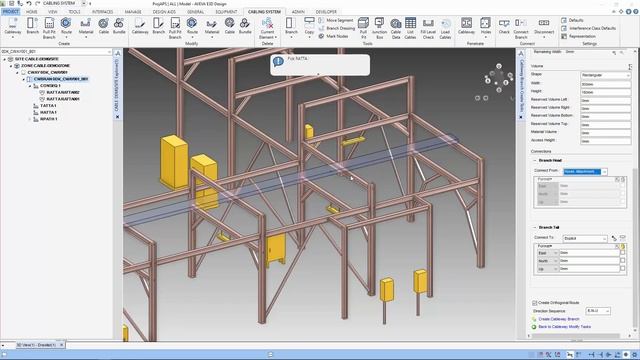Open the Create Material dropdown
Viewport: 640px width, 360px height.
point(86,37)
